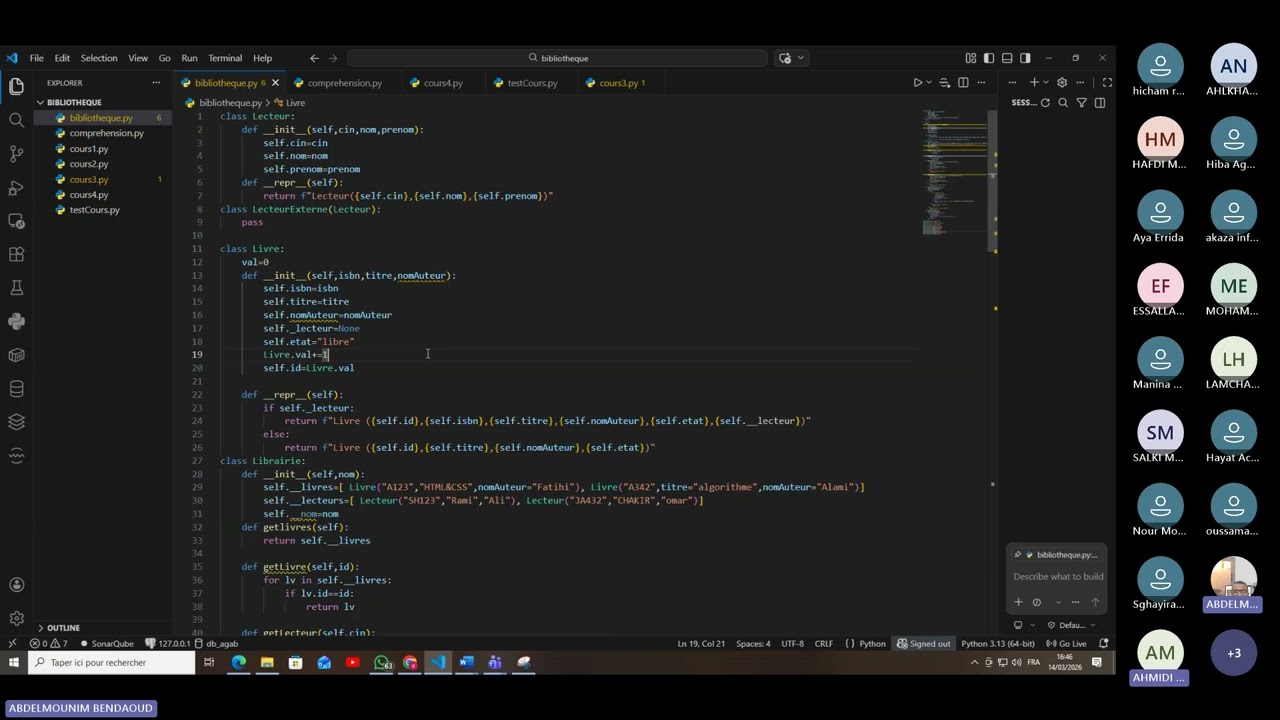Image resolution: width=1280 pixels, height=720 pixels.
Task: Split the editor to the right
Action: pyautogui.click(x=963, y=83)
